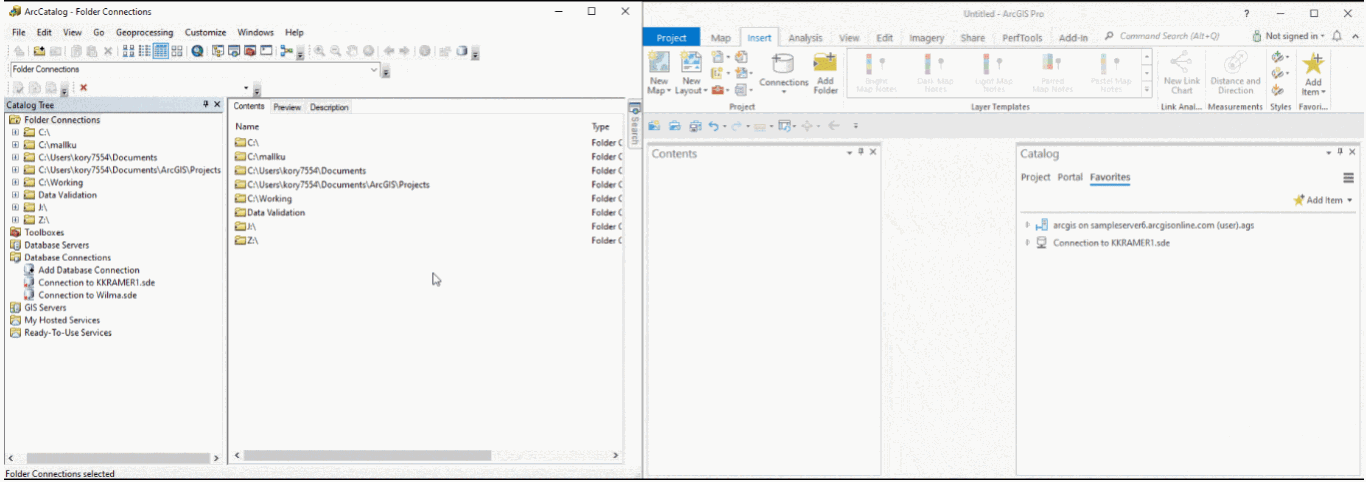Click the New Map icon in ribbon
The width and height of the screenshot is (1366, 482).
point(659,74)
